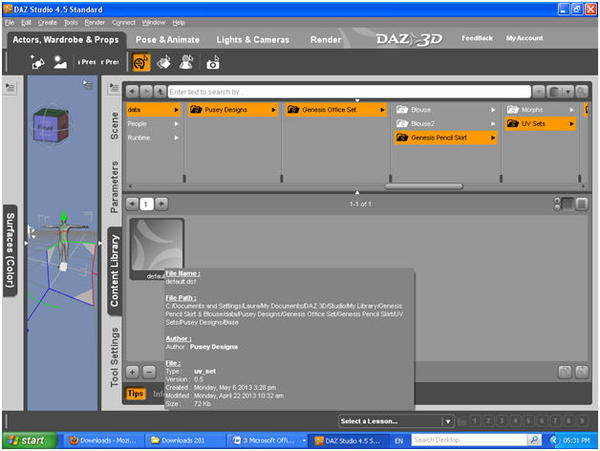Select the Genesis Office Set folder
Viewport: 600px width, 451px height.
pyautogui.click(x=336, y=110)
